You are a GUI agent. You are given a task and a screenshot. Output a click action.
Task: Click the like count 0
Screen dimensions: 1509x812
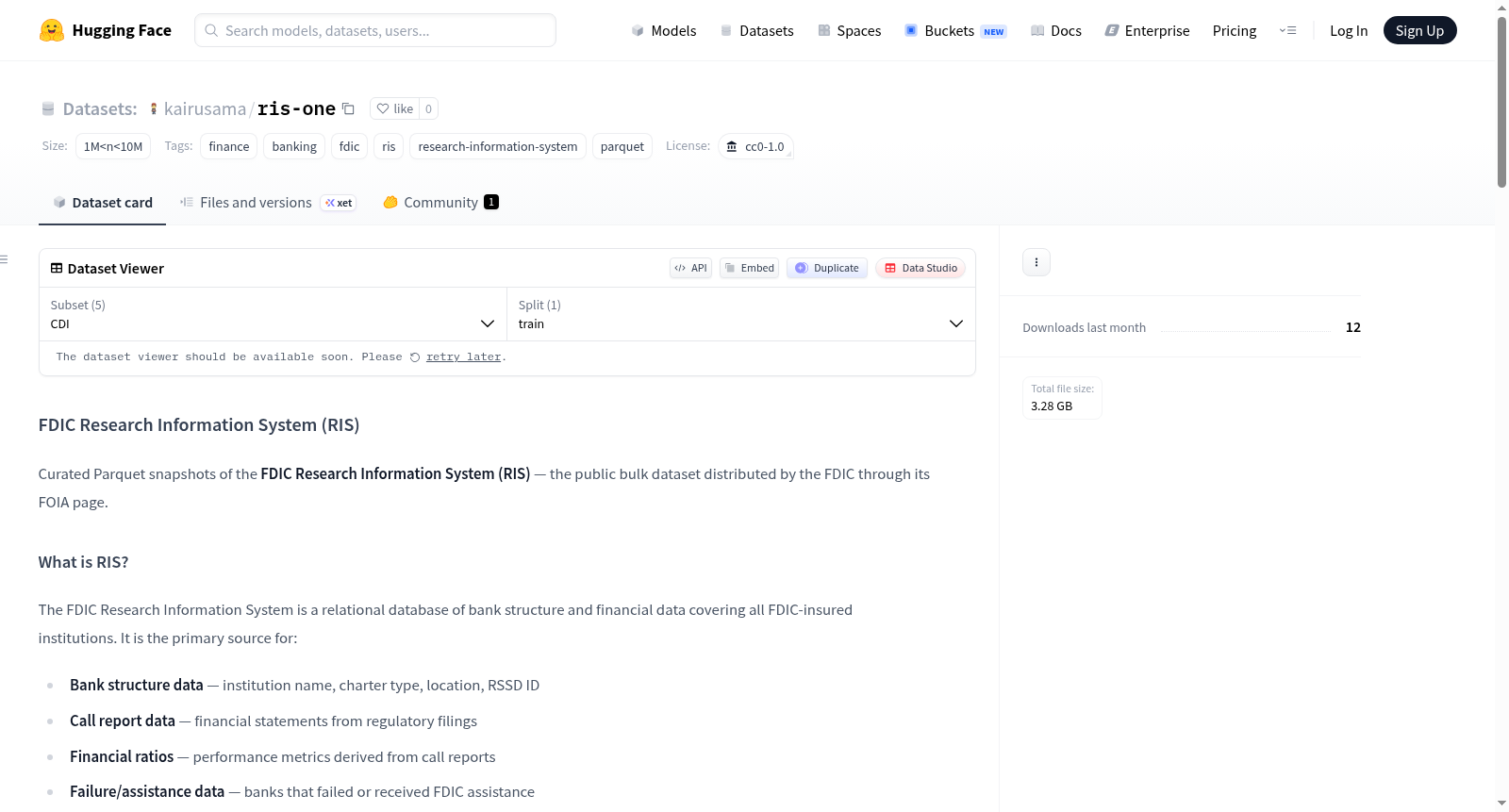pos(428,108)
